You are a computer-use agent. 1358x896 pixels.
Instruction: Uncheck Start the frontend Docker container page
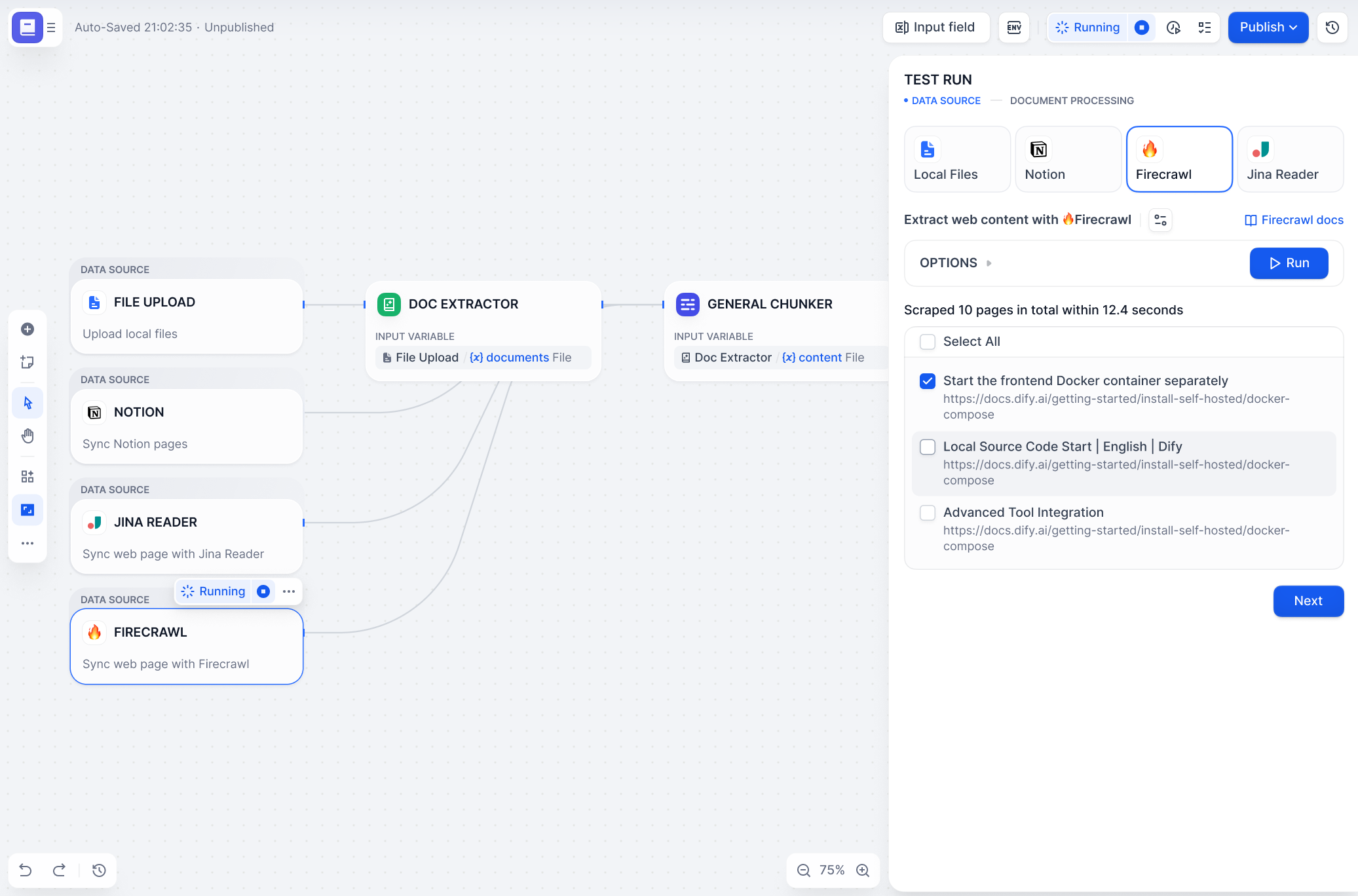pyautogui.click(x=928, y=381)
